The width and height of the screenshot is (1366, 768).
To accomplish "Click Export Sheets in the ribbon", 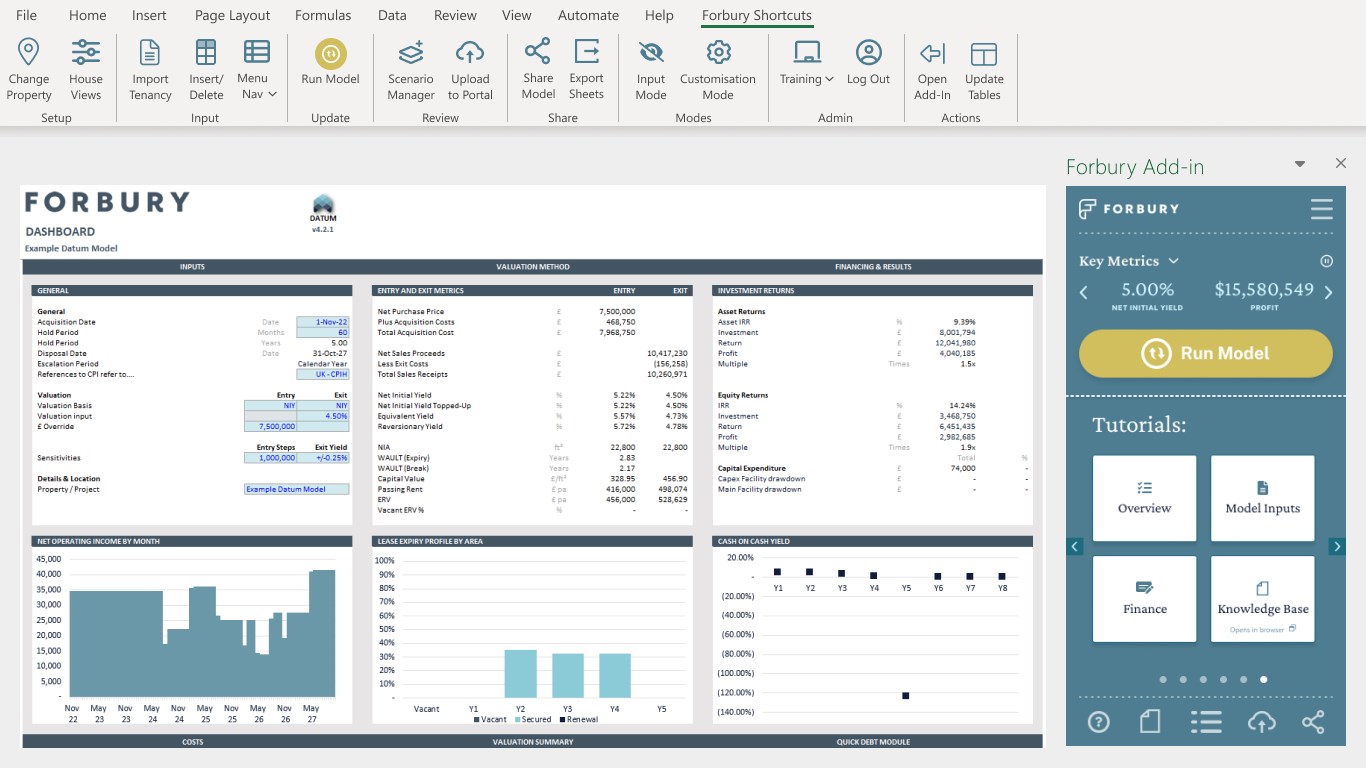I will click(x=586, y=69).
